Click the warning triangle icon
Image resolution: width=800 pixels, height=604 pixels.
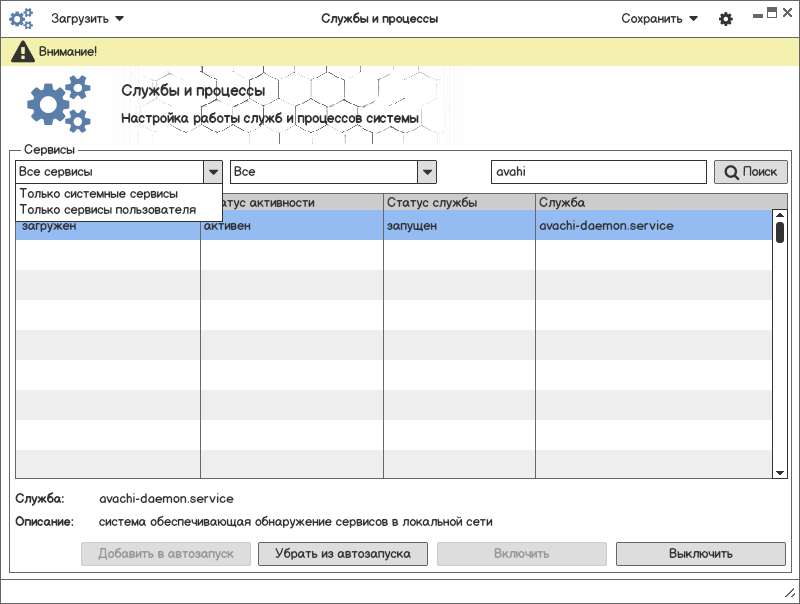(23, 51)
